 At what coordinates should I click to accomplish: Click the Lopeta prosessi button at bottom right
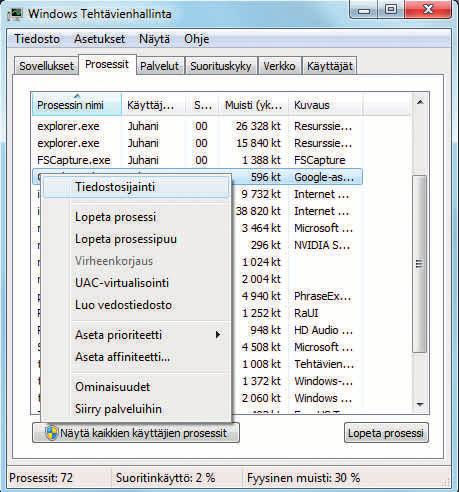coord(386,433)
